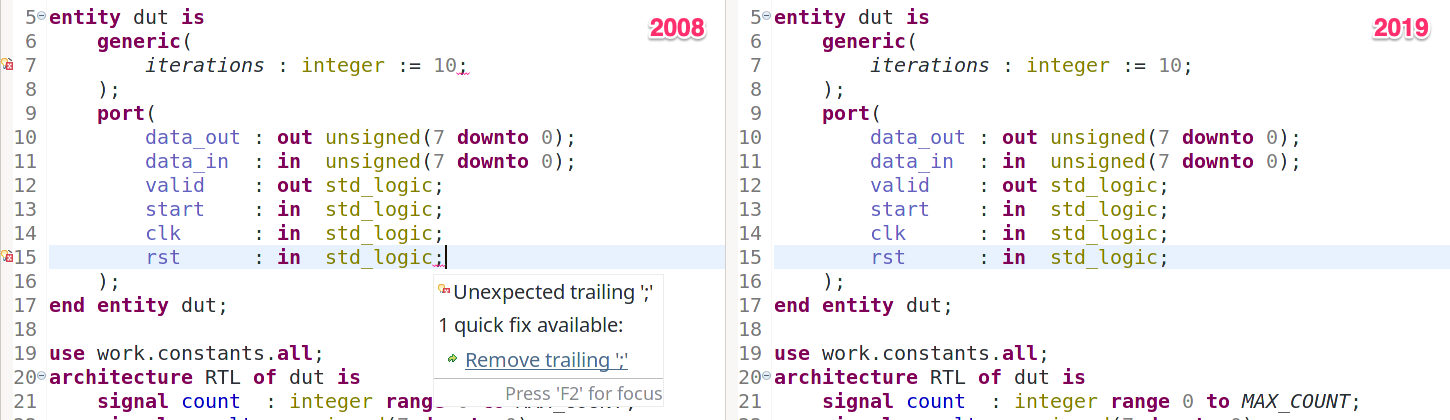This screenshot has height=420, width=1450.
Task: Click MAX_COUNT constant in 2019 editor
Action: (x=1299, y=401)
